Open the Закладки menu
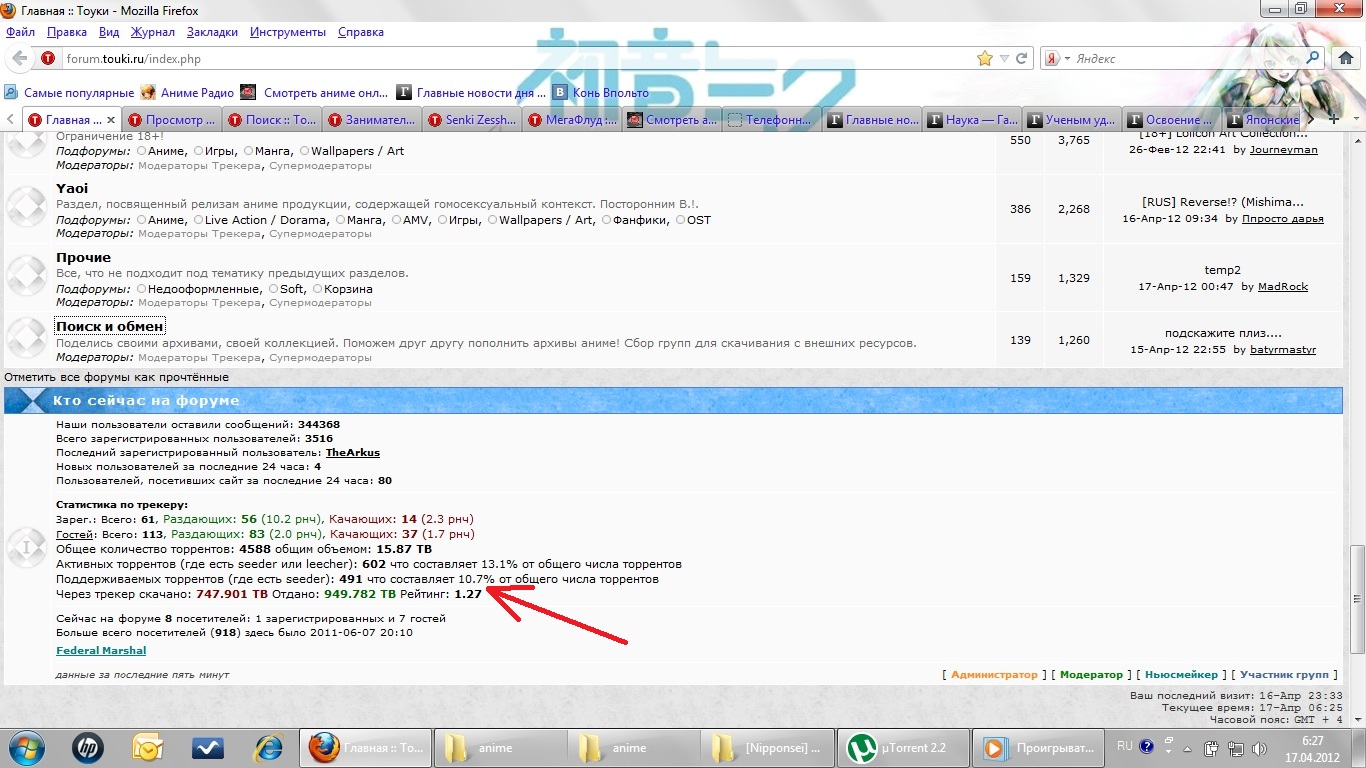The width and height of the screenshot is (1366, 768). tap(212, 32)
